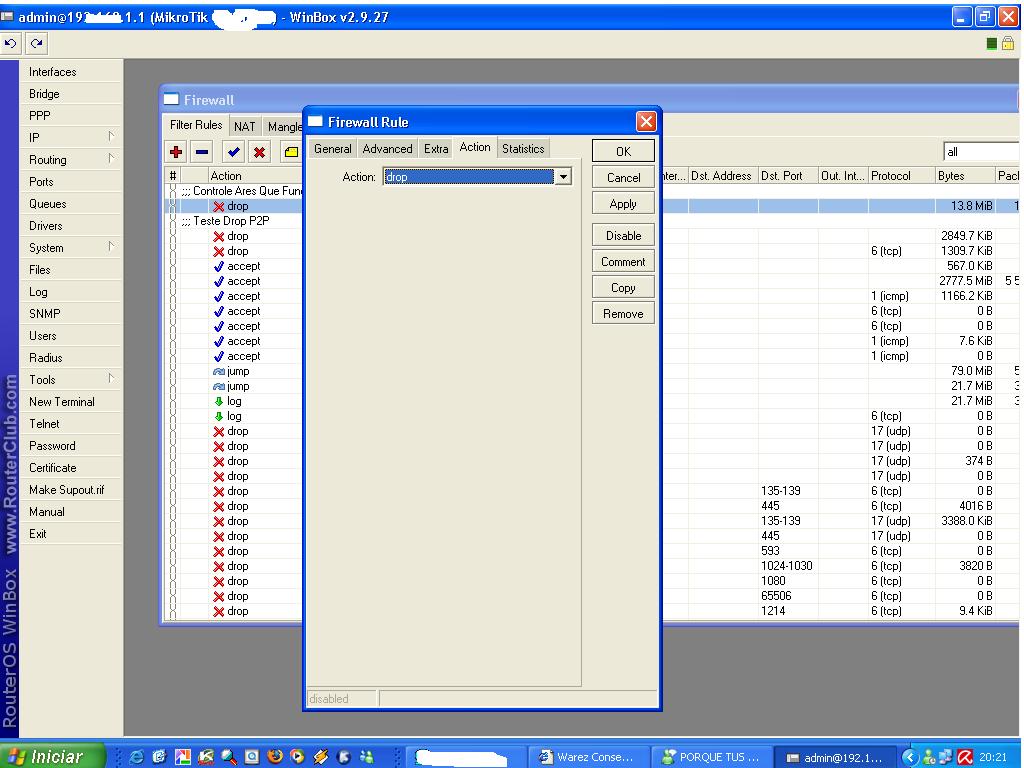Image resolution: width=1024 pixels, height=768 pixels.
Task: Click the OK button
Action: [623, 151]
